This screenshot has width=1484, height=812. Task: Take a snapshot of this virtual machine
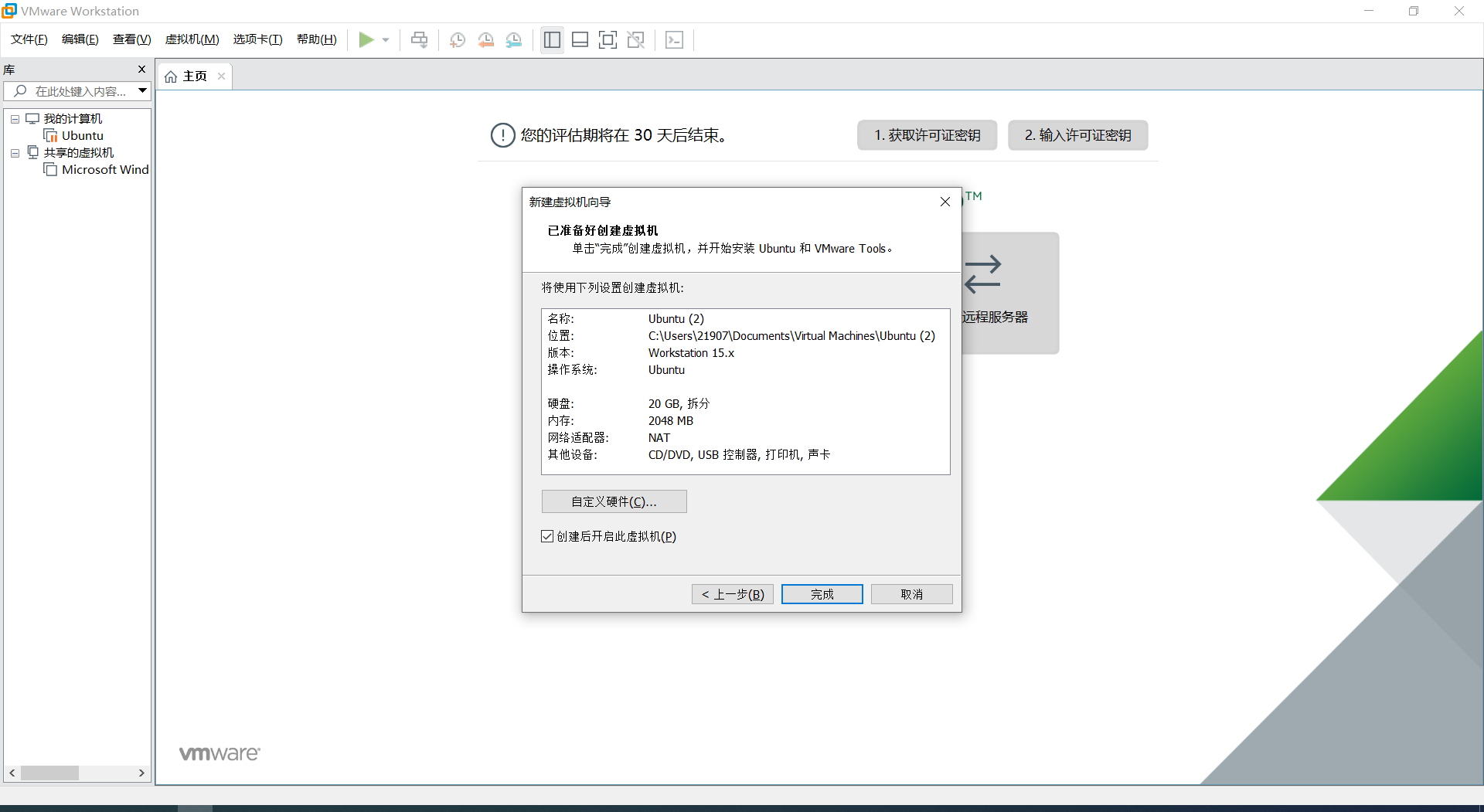click(457, 39)
